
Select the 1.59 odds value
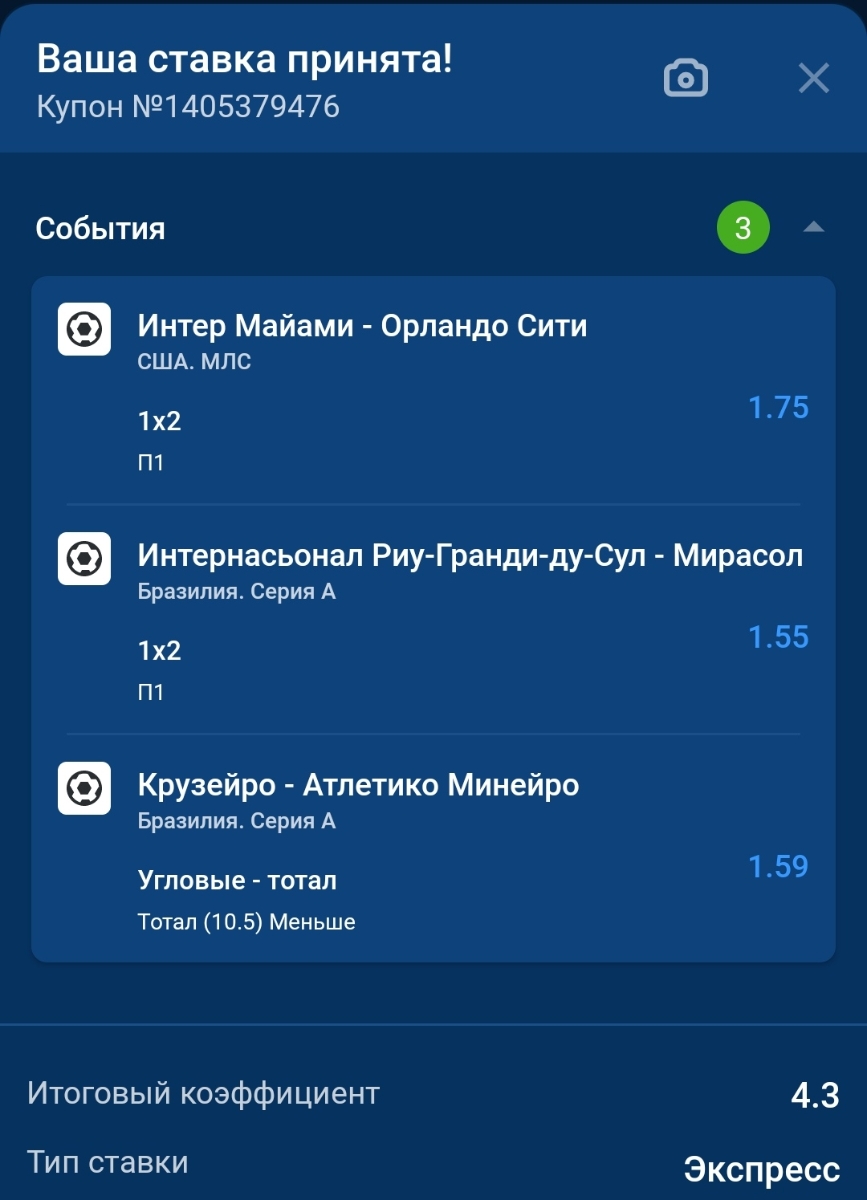pyautogui.click(x=778, y=866)
